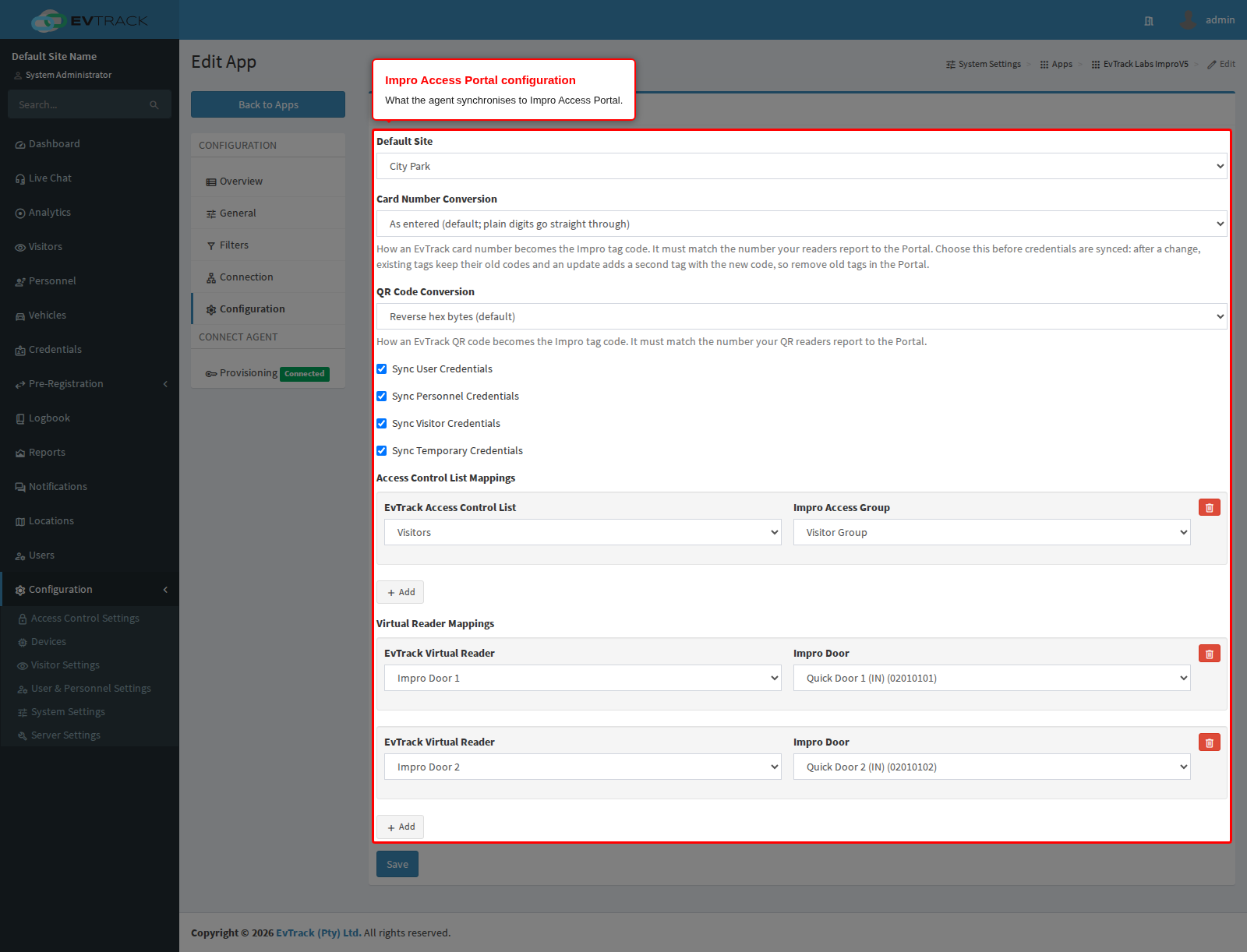This screenshot has width=1247, height=952.
Task: Uncheck Sync User Credentials
Action: [382, 369]
